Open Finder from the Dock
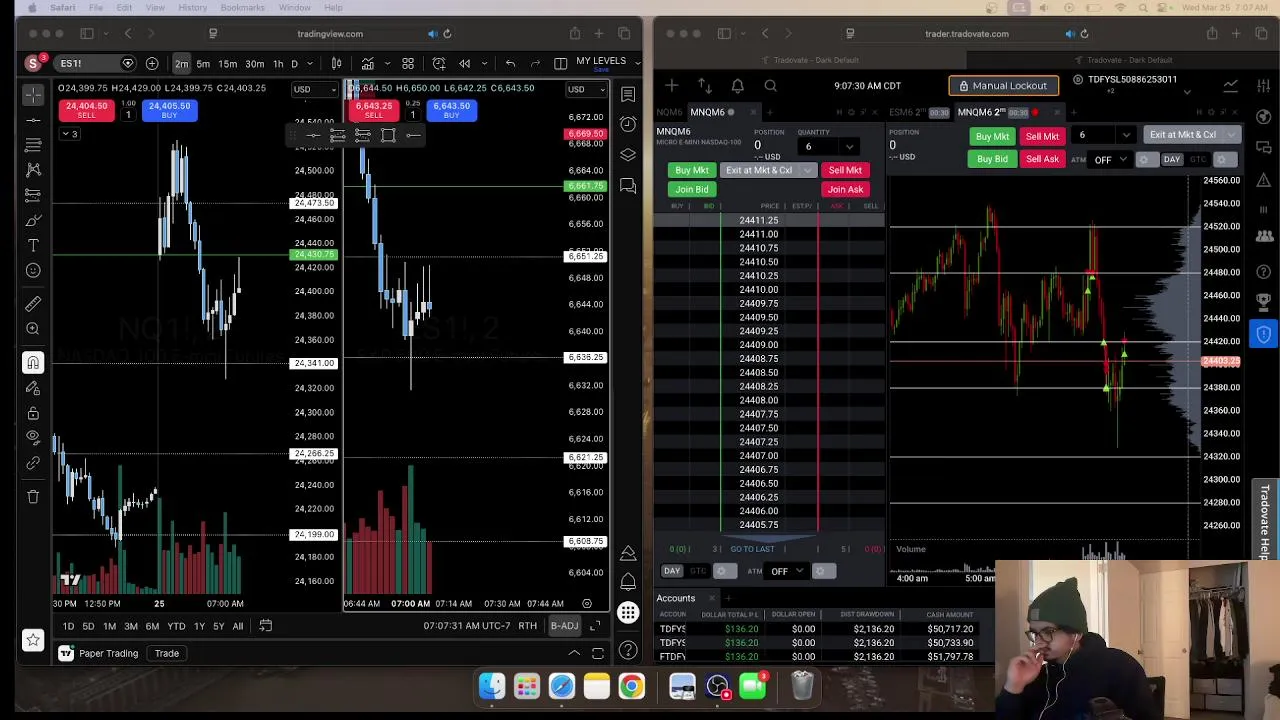Image resolution: width=1280 pixels, height=720 pixels. (x=492, y=686)
